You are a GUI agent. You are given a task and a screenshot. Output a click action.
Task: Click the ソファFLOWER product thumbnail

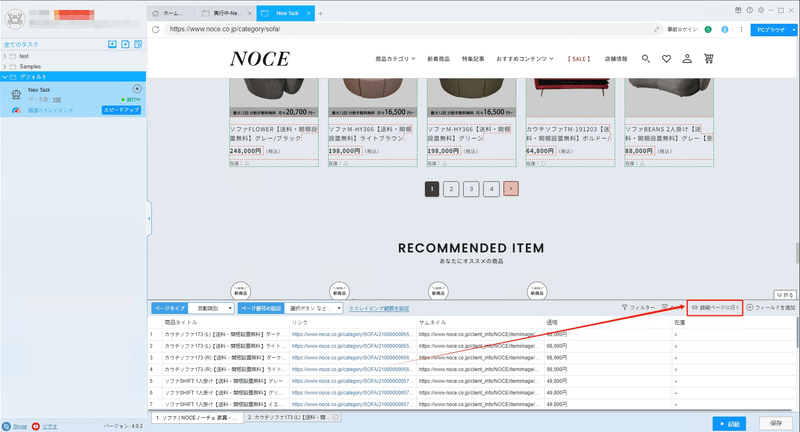pyautogui.click(x=274, y=97)
